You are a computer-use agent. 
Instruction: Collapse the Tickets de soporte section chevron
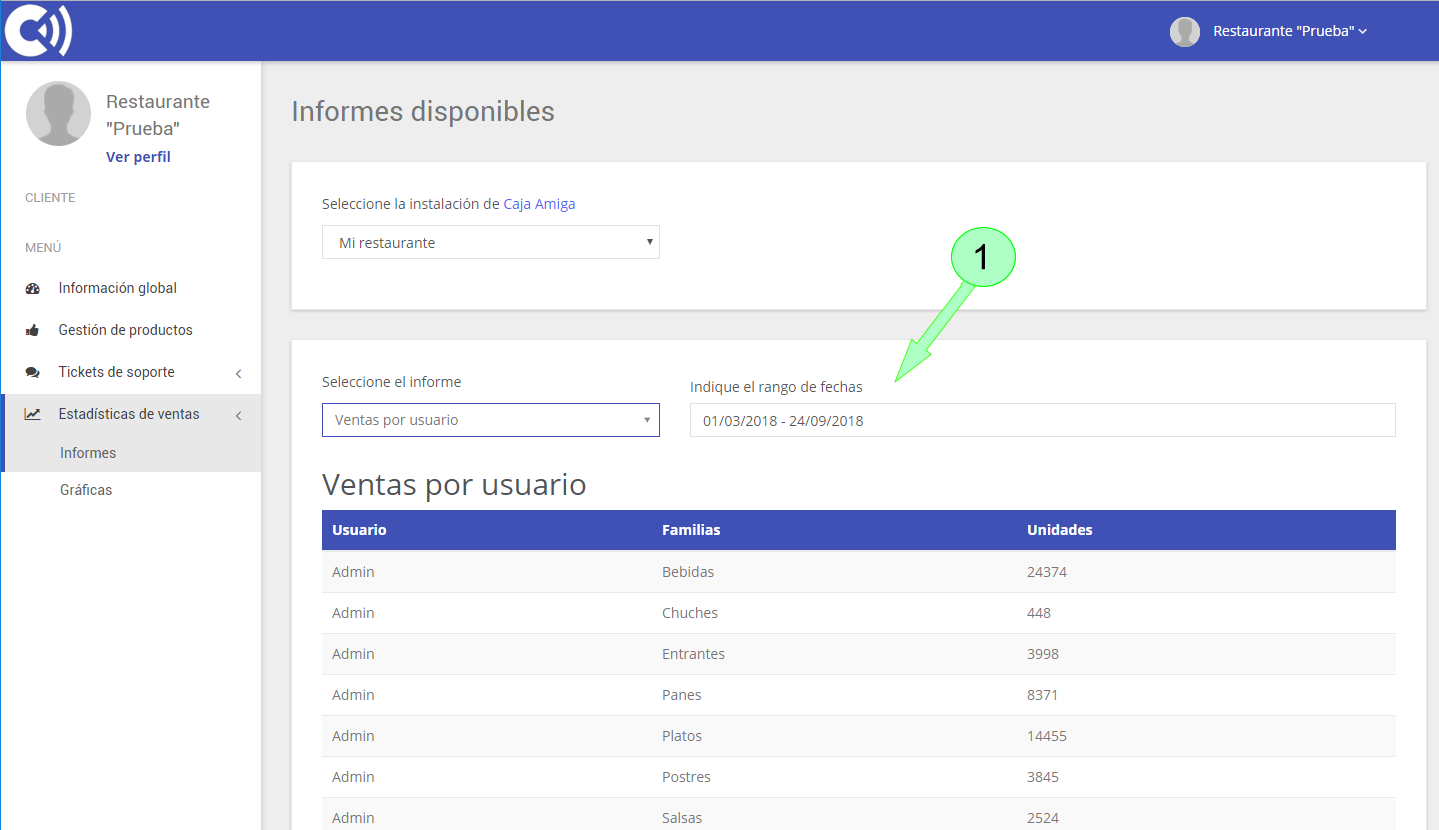pos(238,372)
